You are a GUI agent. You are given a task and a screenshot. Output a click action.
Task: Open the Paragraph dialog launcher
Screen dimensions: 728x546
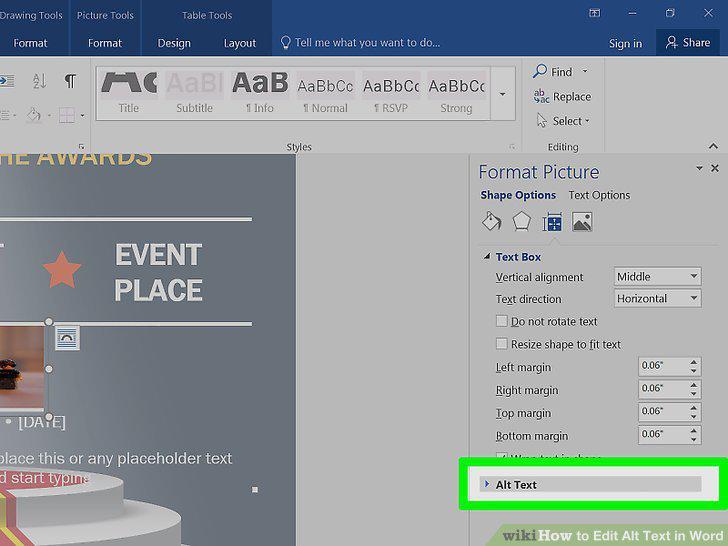[81, 147]
